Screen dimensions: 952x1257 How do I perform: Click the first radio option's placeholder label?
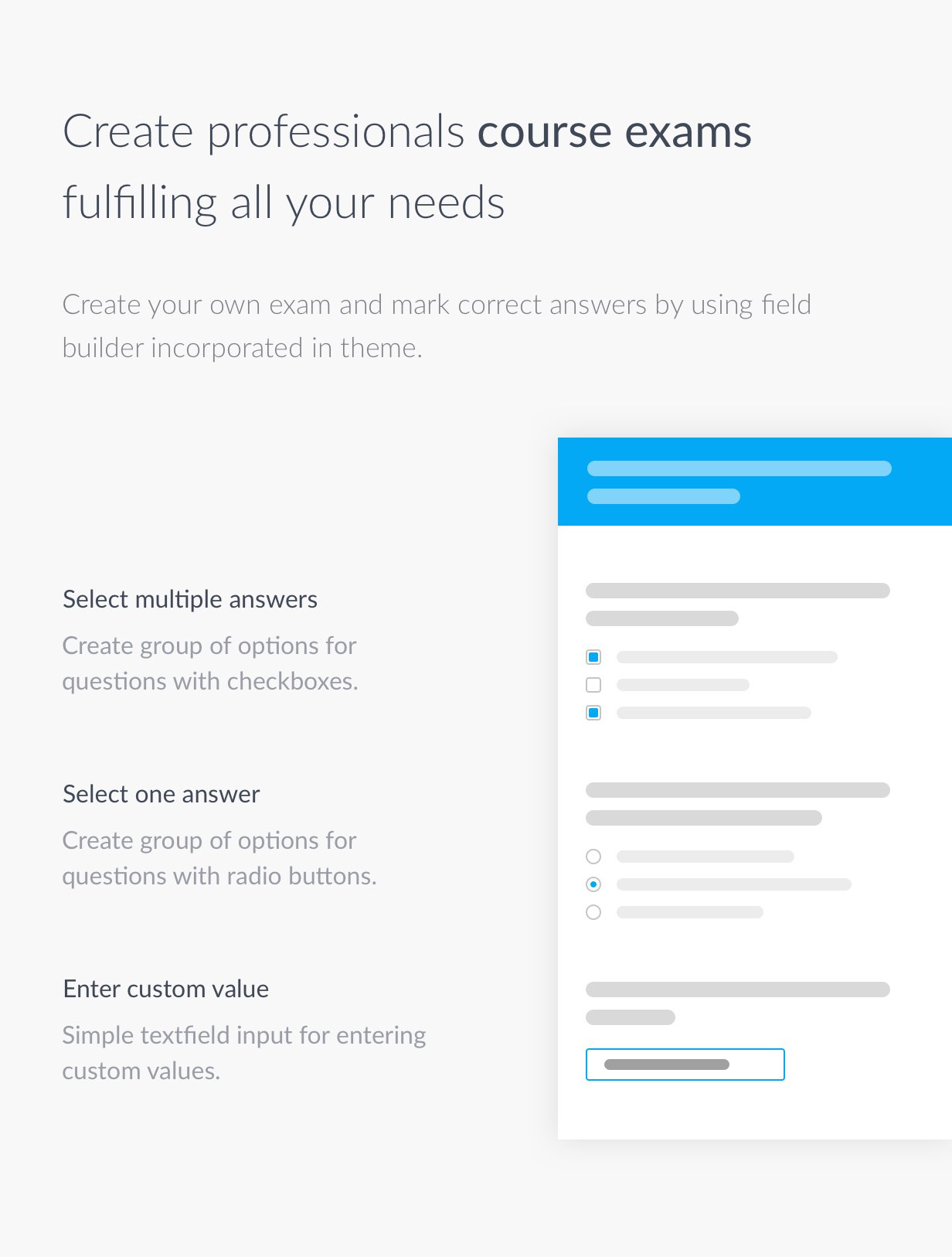705,857
